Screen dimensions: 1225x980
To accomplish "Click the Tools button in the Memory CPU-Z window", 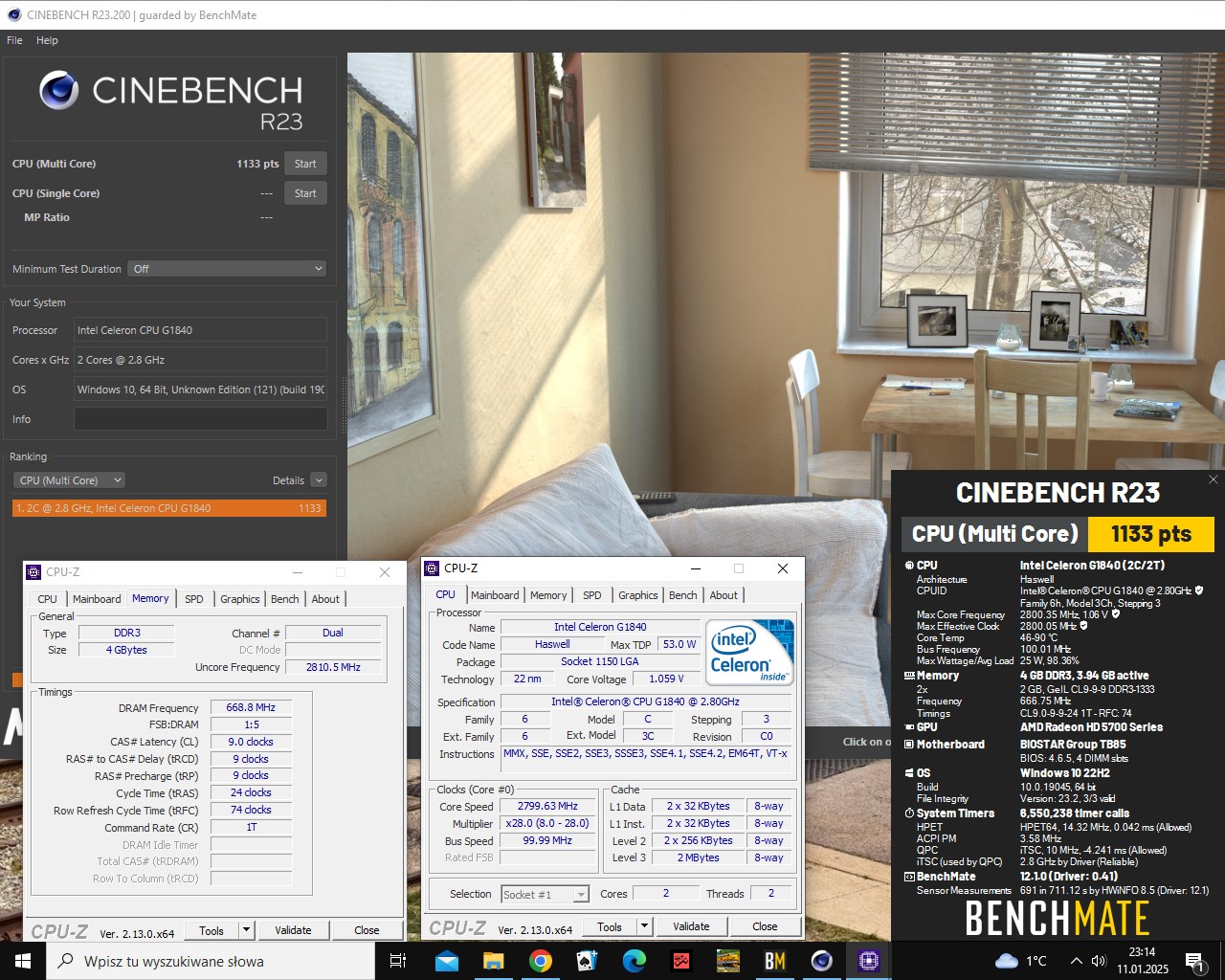I will pos(212,930).
